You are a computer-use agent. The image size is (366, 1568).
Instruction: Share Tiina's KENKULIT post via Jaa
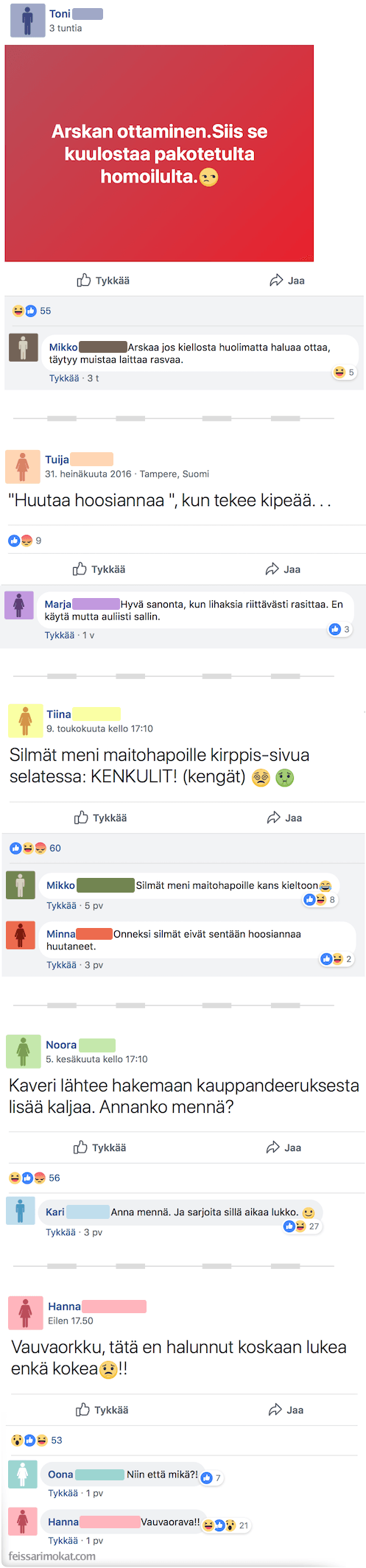click(284, 818)
